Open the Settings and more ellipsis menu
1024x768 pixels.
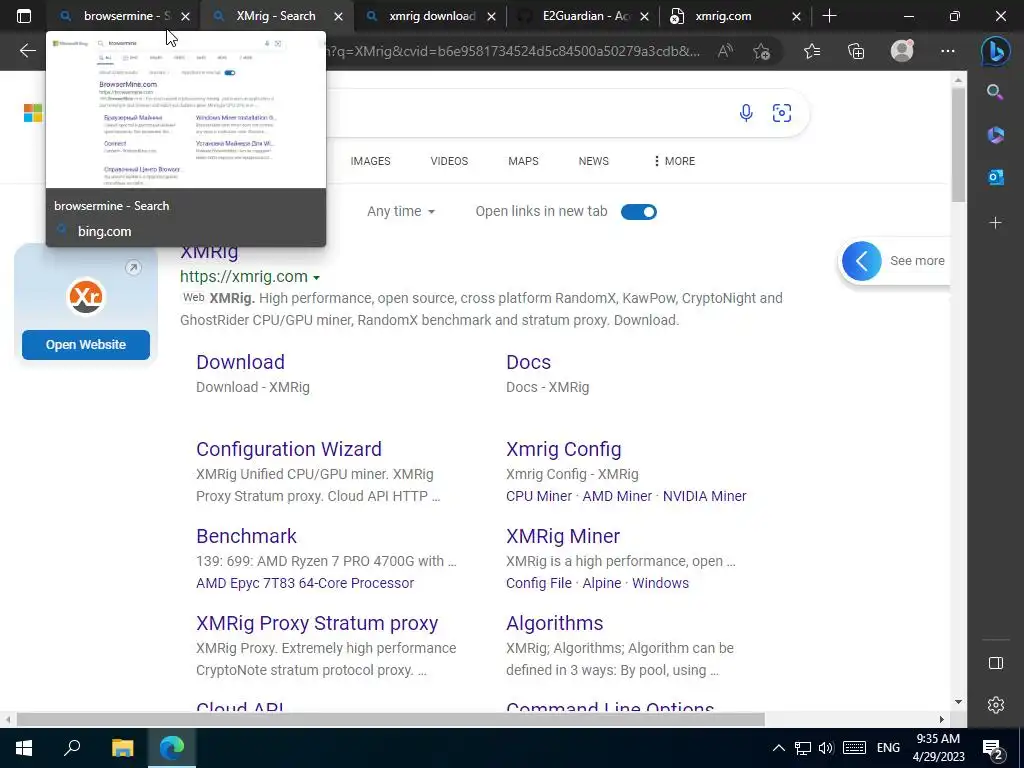(x=948, y=51)
